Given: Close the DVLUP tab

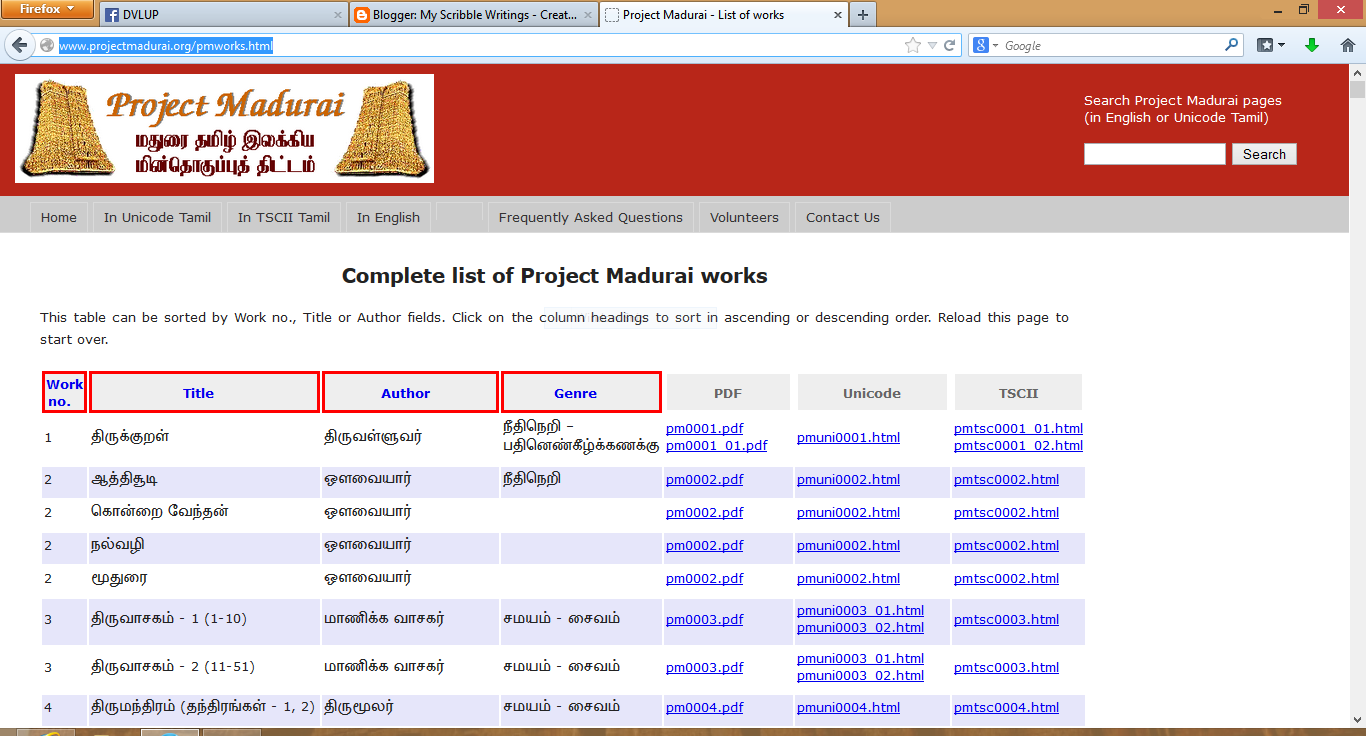Looking at the screenshot, I should tap(336, 15).
